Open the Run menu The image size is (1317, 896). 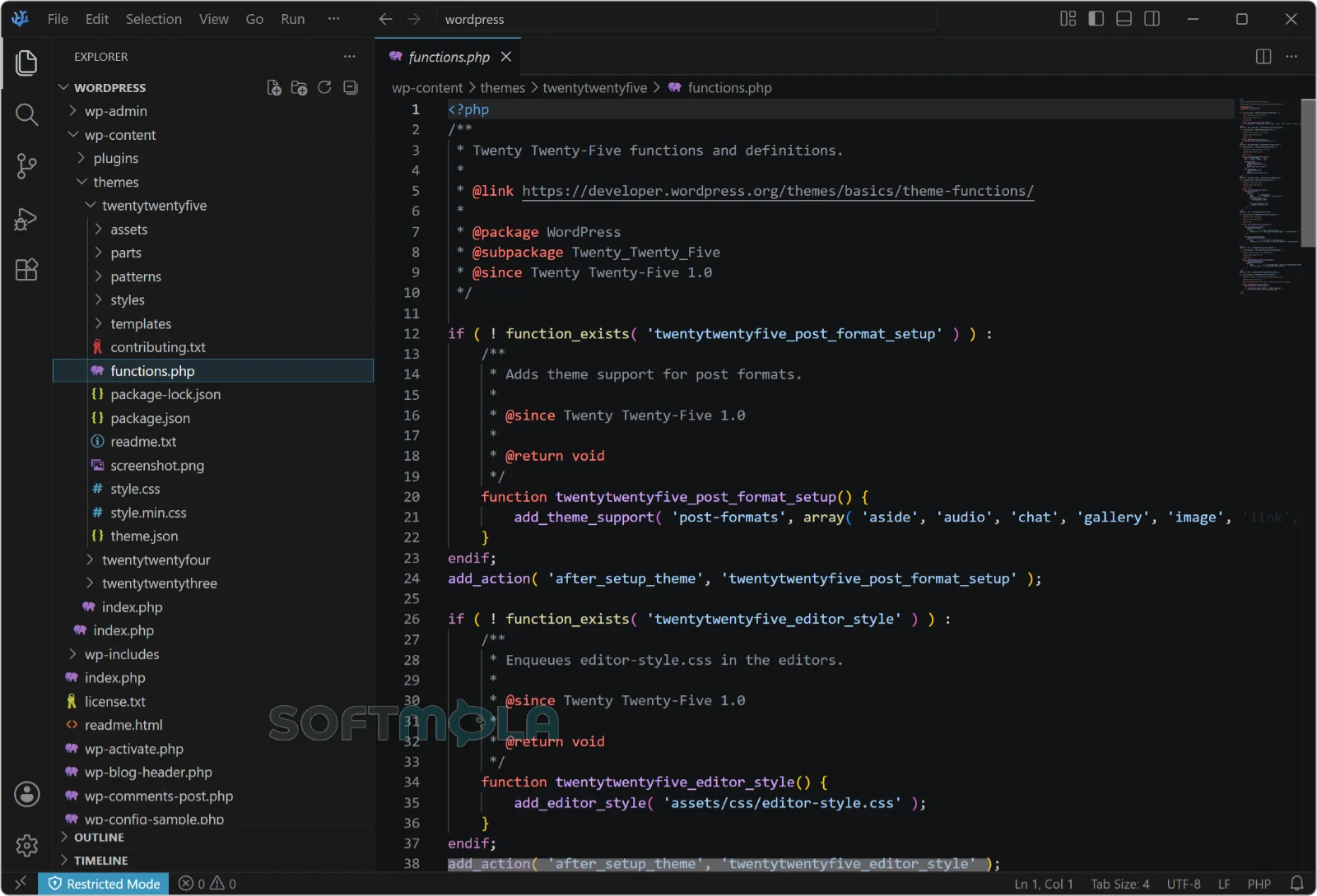(293, 19)
